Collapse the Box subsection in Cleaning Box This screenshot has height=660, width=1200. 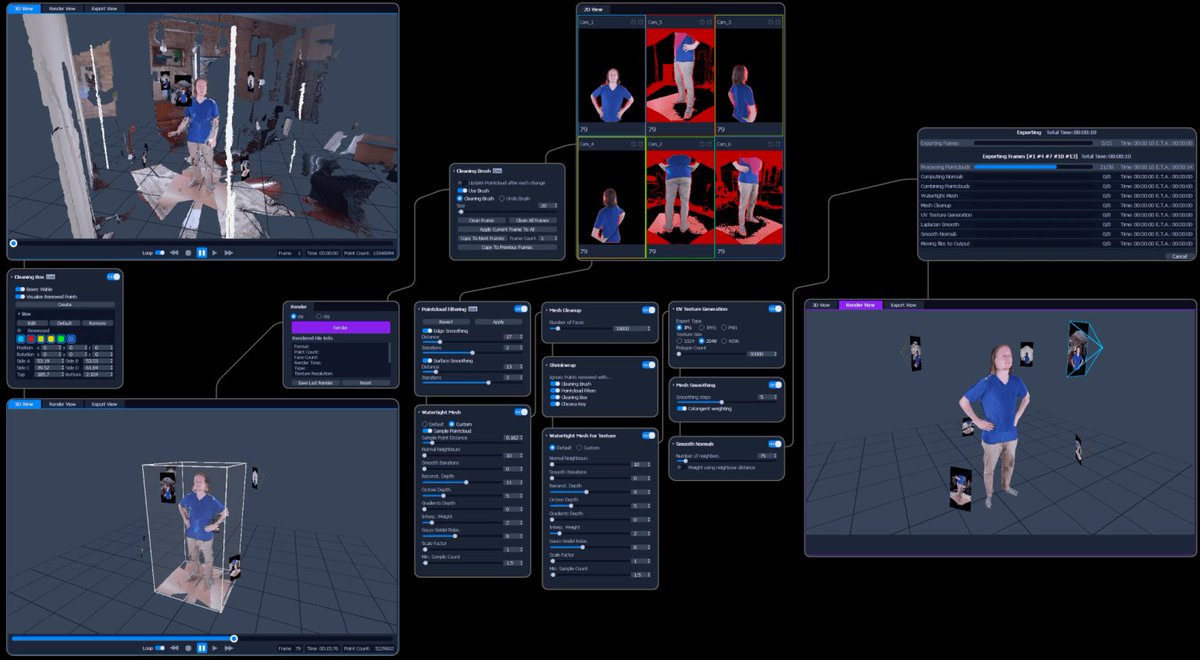[19, 314]
